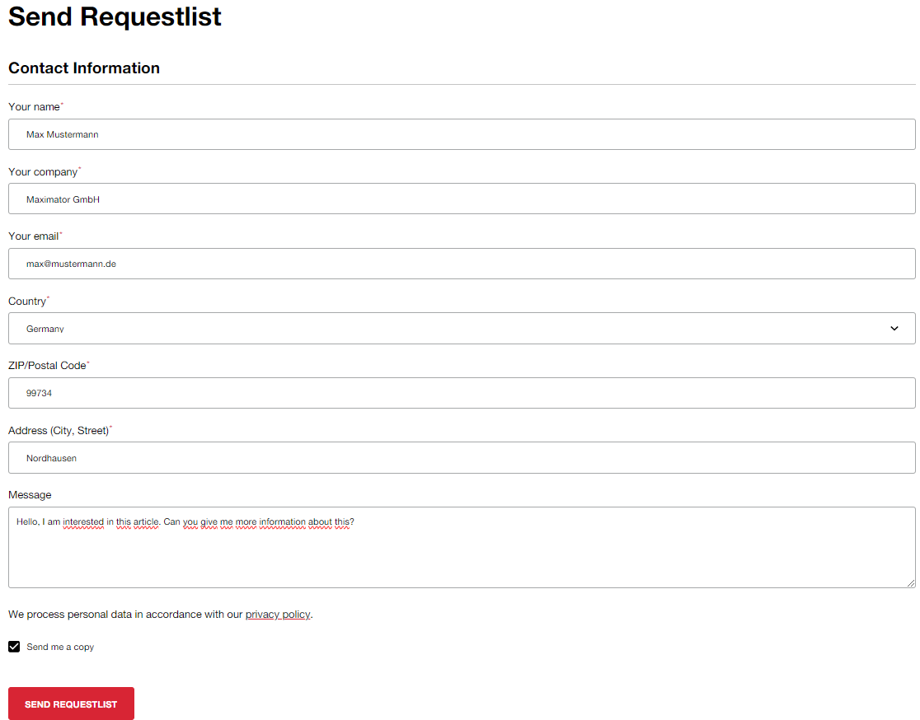Toggle the Send me a copy checkbox
The width and height of the screenshot is (920, 720).
click(x=14, y=647)
